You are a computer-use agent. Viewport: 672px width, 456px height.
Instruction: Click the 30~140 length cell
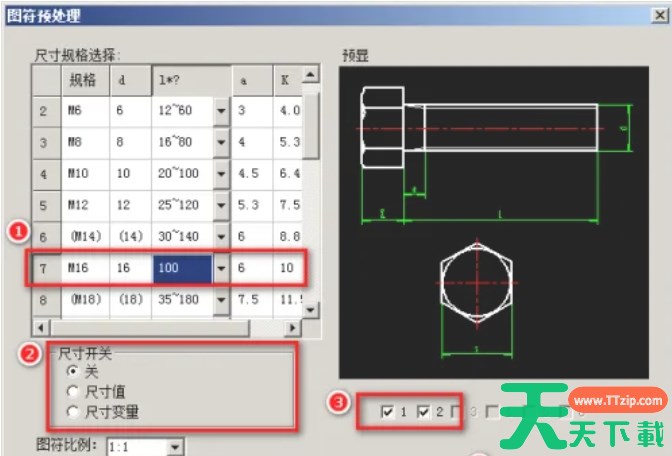coord(182,237)
